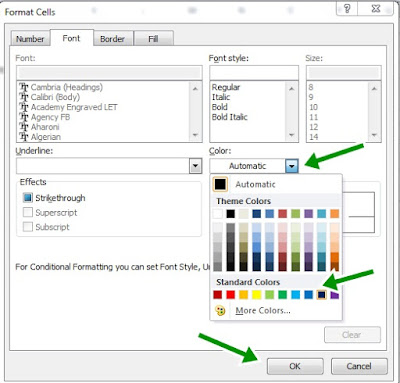Pick the light blue standard color
400x383 pixels.
(296, 295)
